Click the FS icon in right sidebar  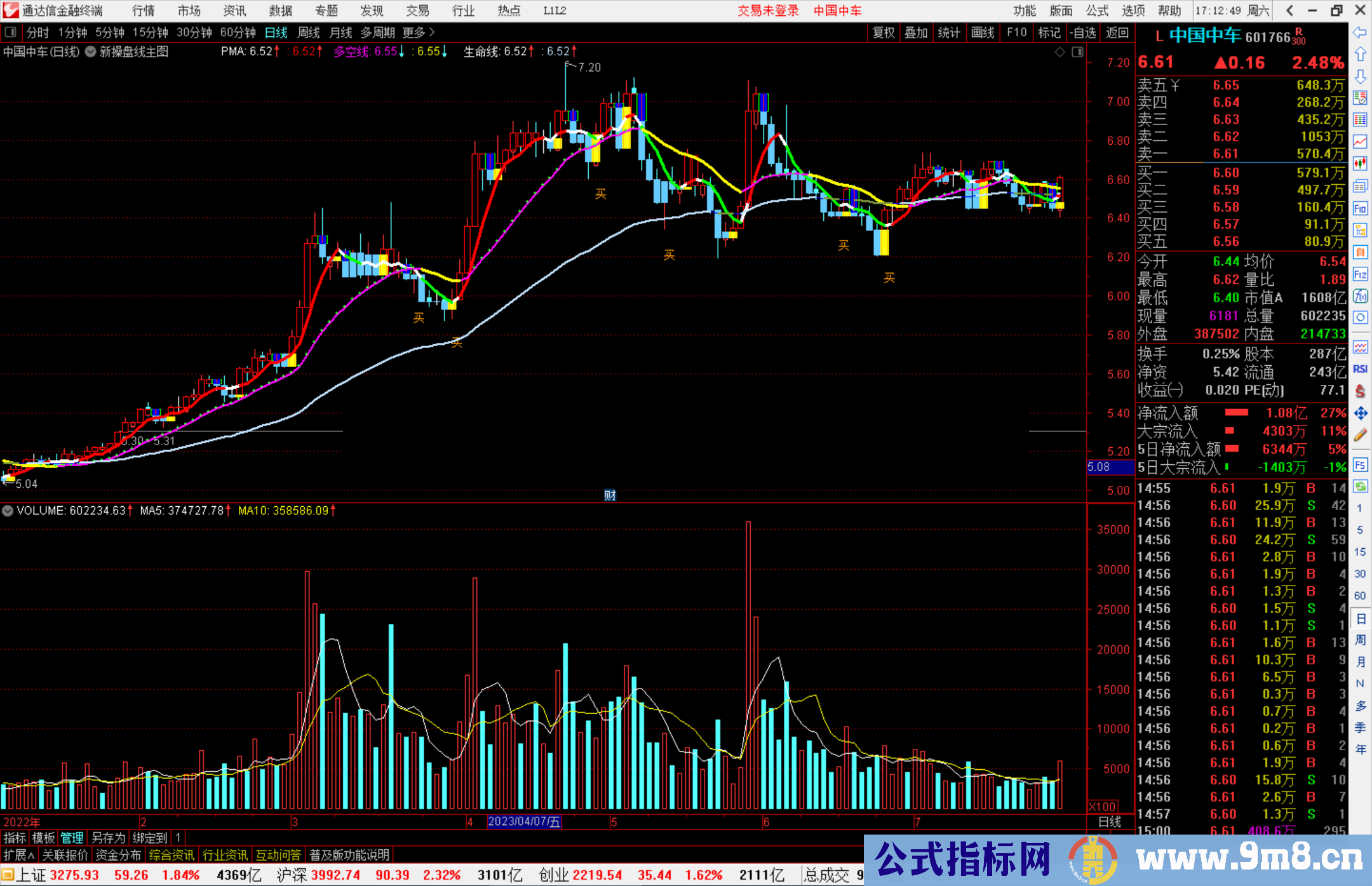1360,465
